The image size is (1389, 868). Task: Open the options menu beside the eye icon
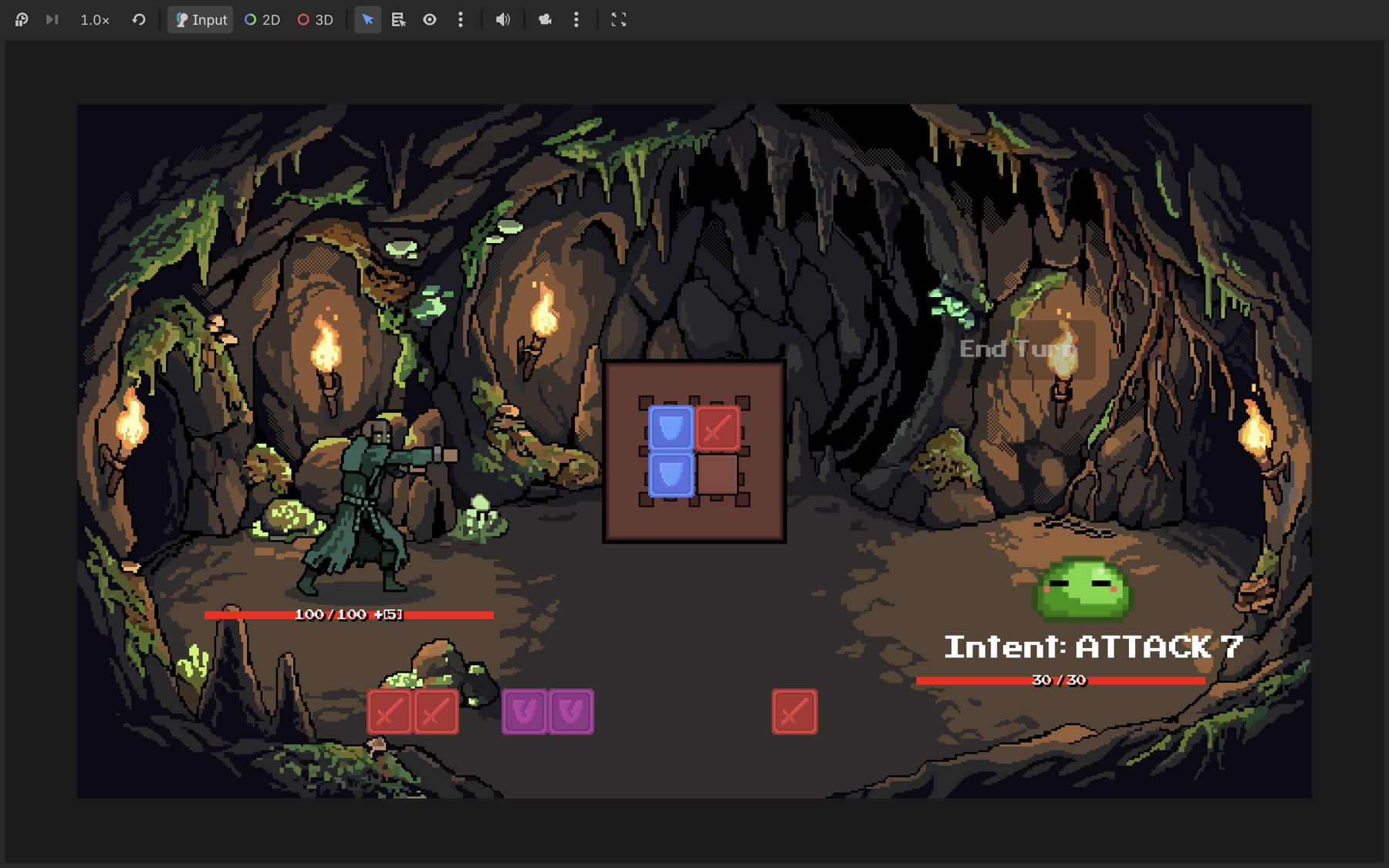pyautogui.click(x=461, y=20)
